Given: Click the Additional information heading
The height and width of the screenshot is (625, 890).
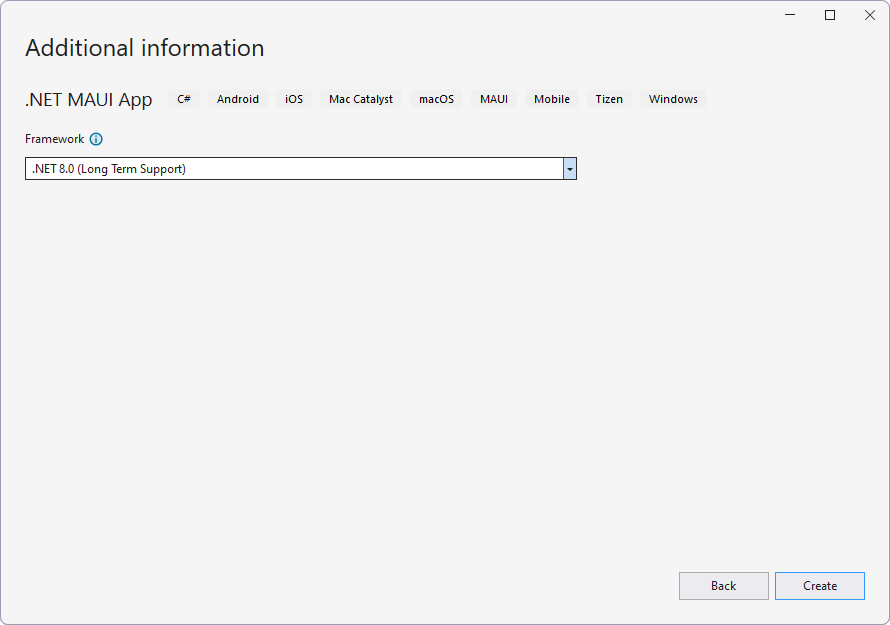Looking at the screenshot, I should [145, 48].
